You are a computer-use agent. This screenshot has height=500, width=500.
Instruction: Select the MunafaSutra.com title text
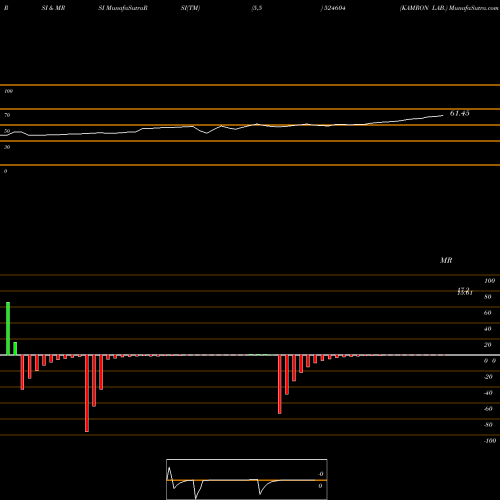pos(474,8)
